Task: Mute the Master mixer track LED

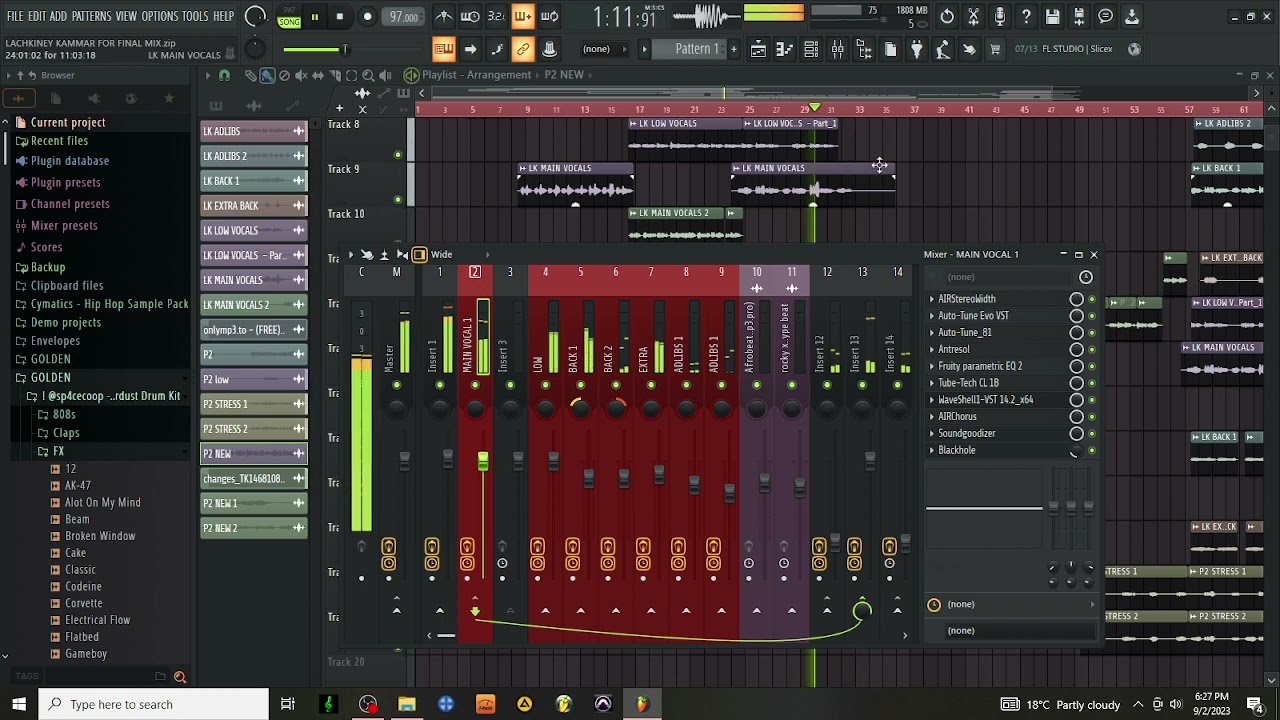Action: [x=396, y=385]
